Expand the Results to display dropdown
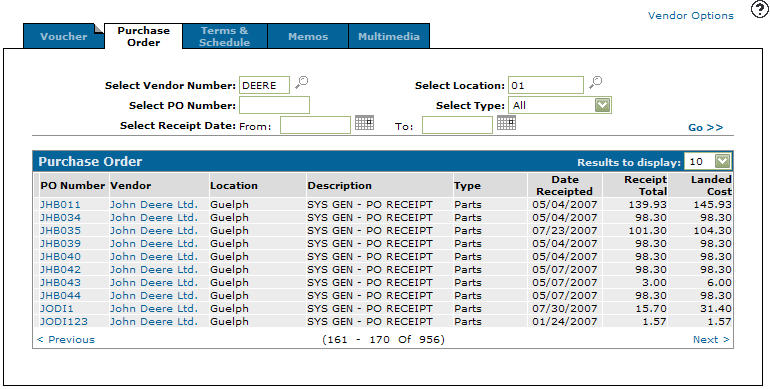 722,161
